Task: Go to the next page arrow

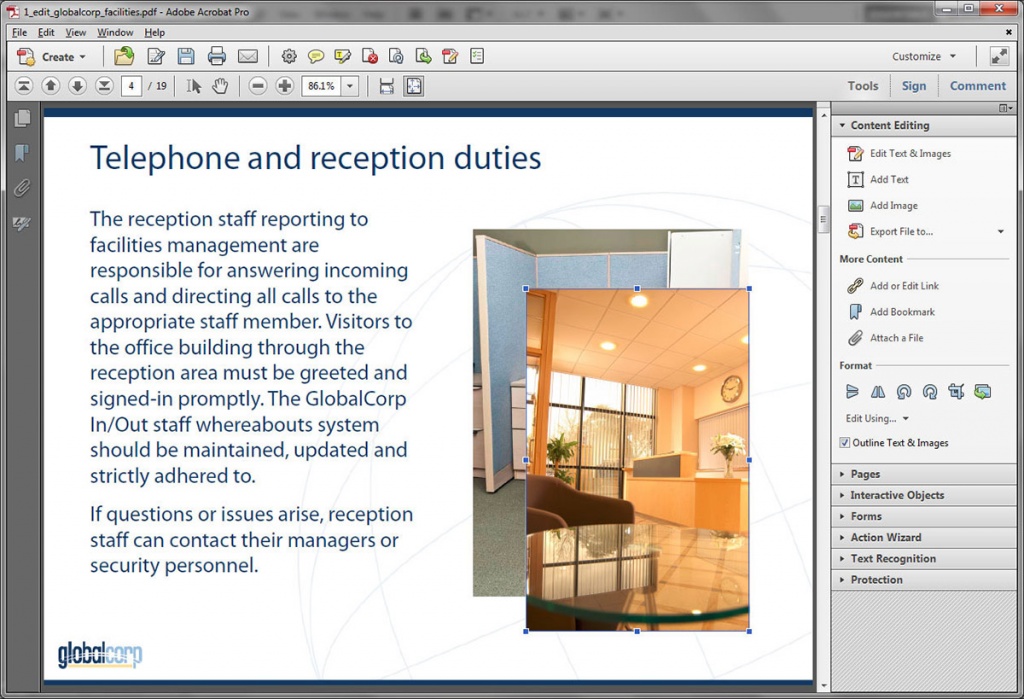Action: point(77,86)
